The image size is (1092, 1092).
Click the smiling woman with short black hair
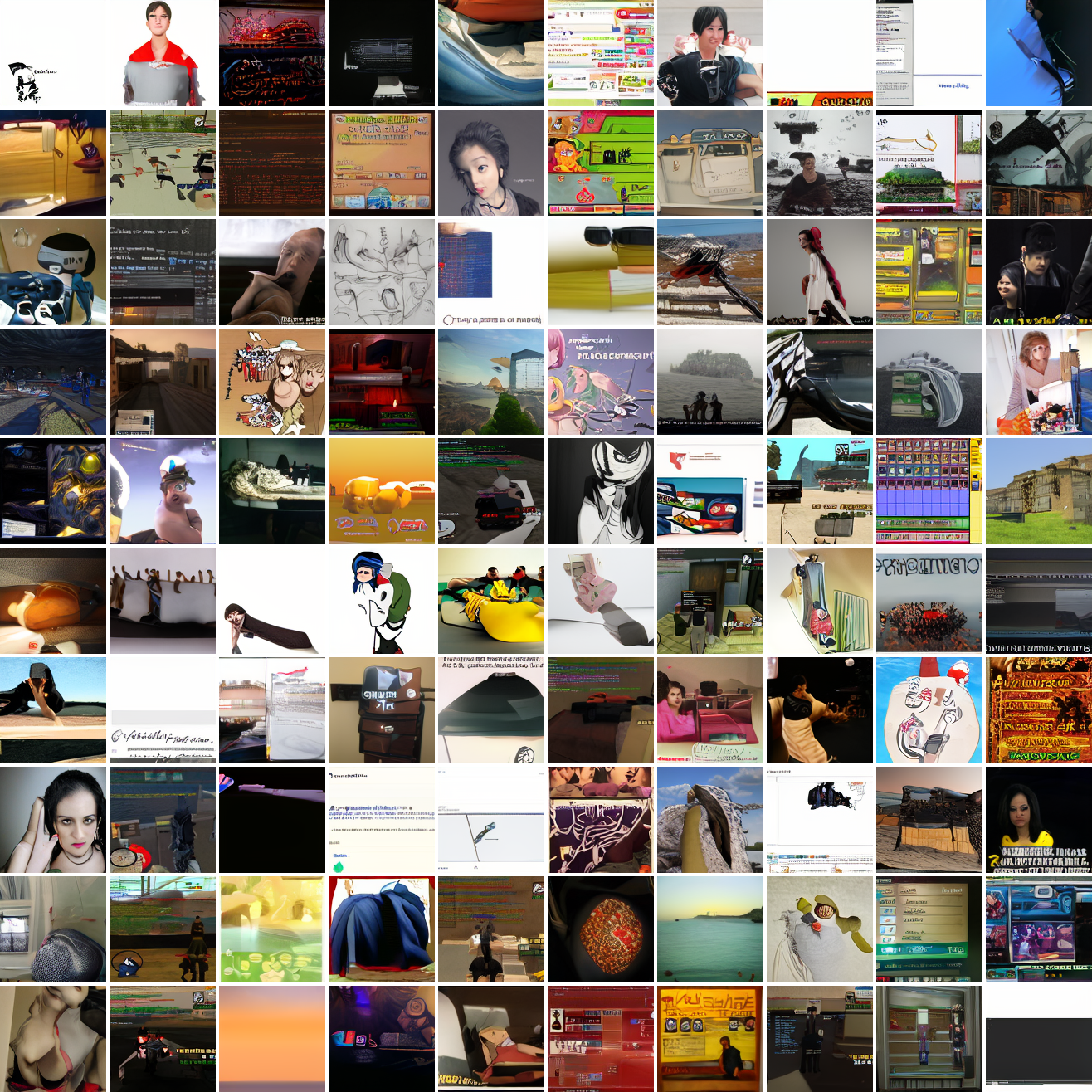click(x=710, y=53)
